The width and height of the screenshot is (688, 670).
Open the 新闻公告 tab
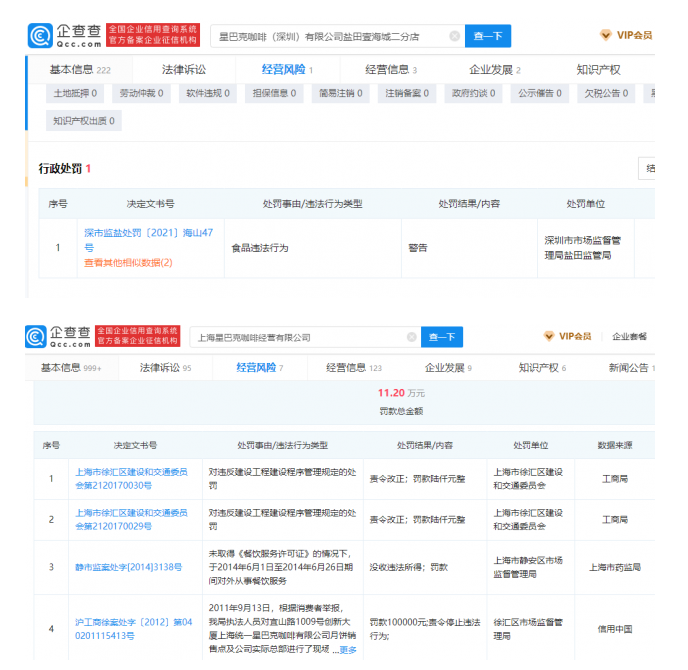[x=631, y=368]
